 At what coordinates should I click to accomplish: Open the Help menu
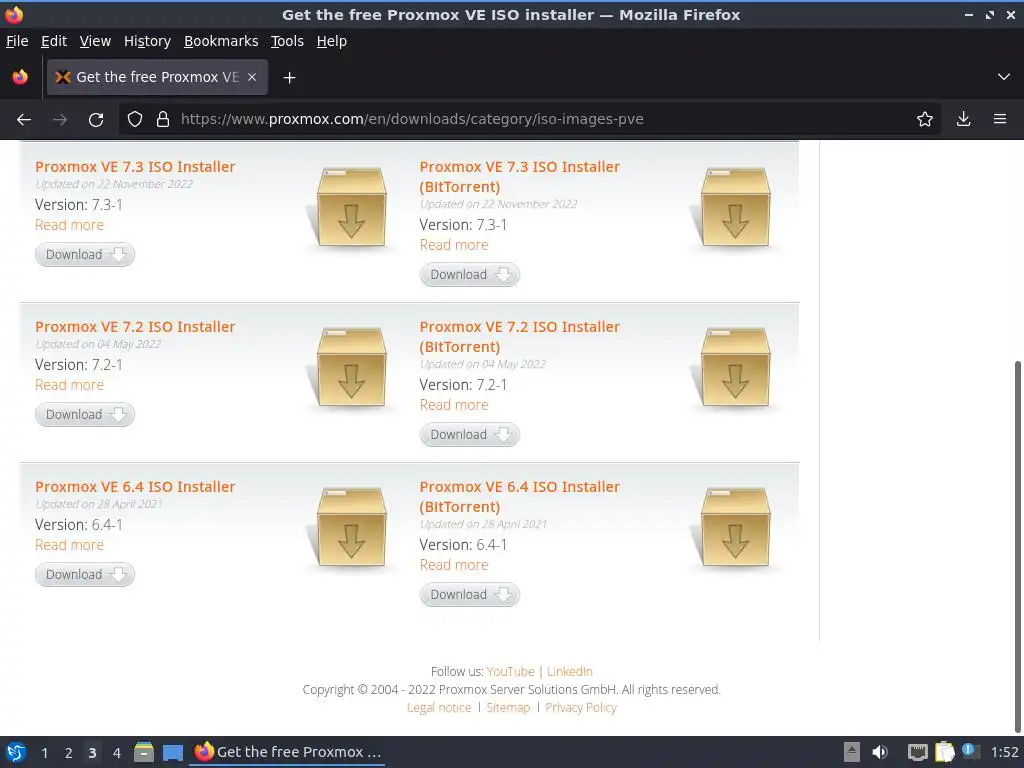pos(332,41)
